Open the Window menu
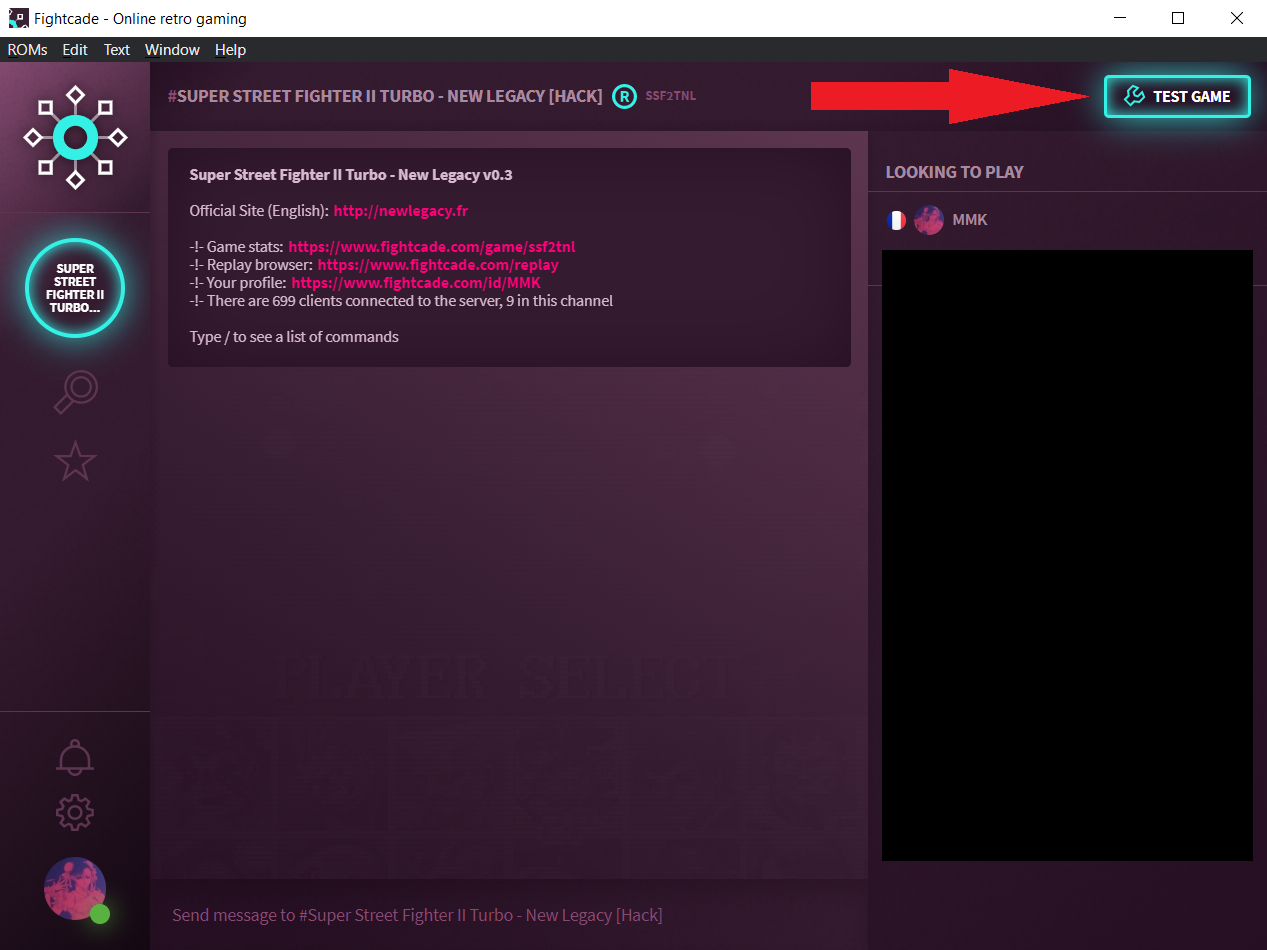Image resolution: width=1267 pixels, height=950 pixels. click(172, 50)
